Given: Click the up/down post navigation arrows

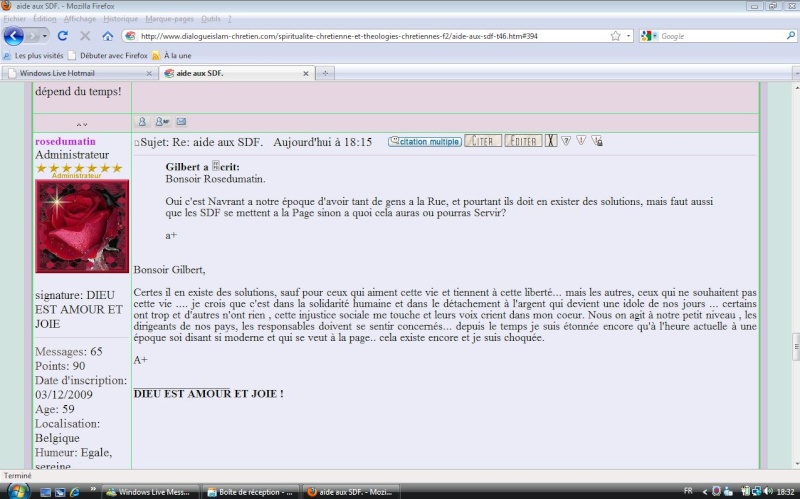Looking at the screenshot, I should (82, 124).
